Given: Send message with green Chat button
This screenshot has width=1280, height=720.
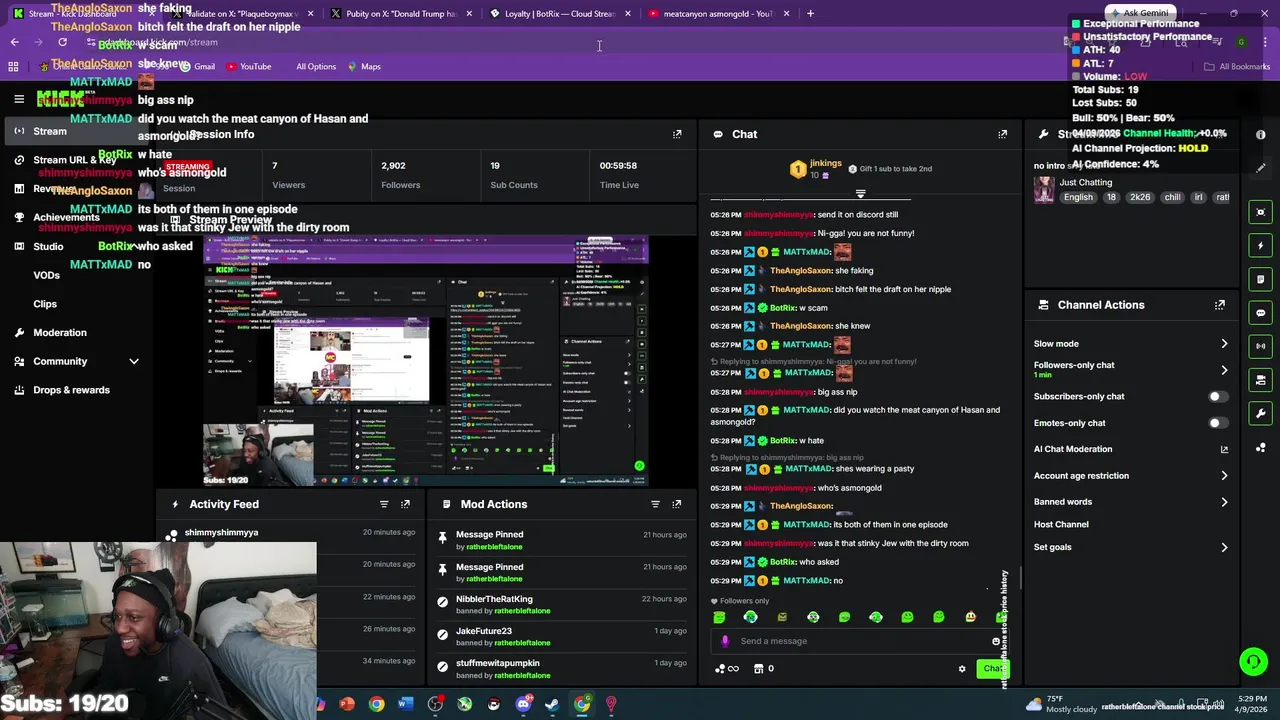Looking at the screenshot, I should [991, 669].
